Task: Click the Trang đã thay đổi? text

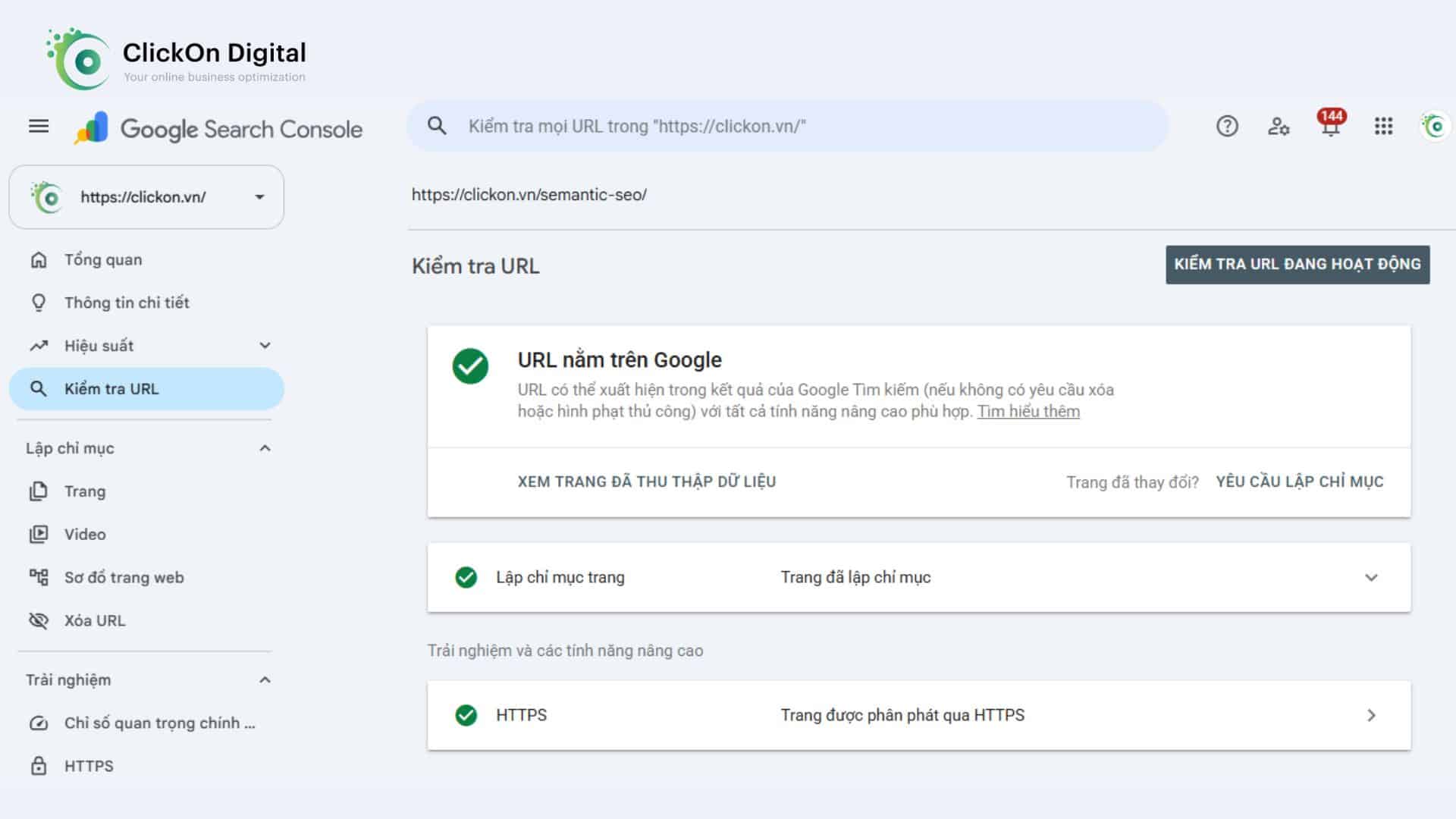Action: (x=1132, y=482)
